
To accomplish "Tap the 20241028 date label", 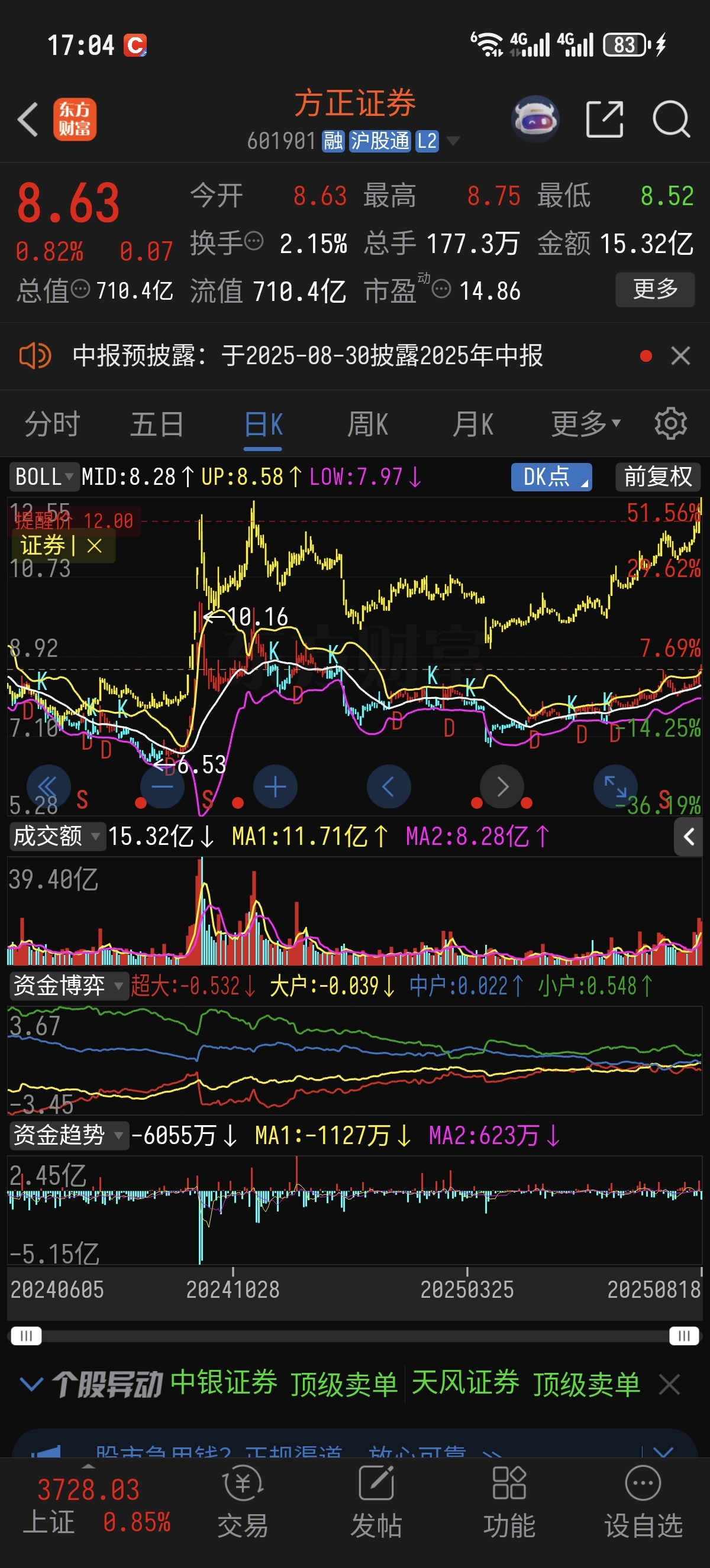I will pos(233,1290).
